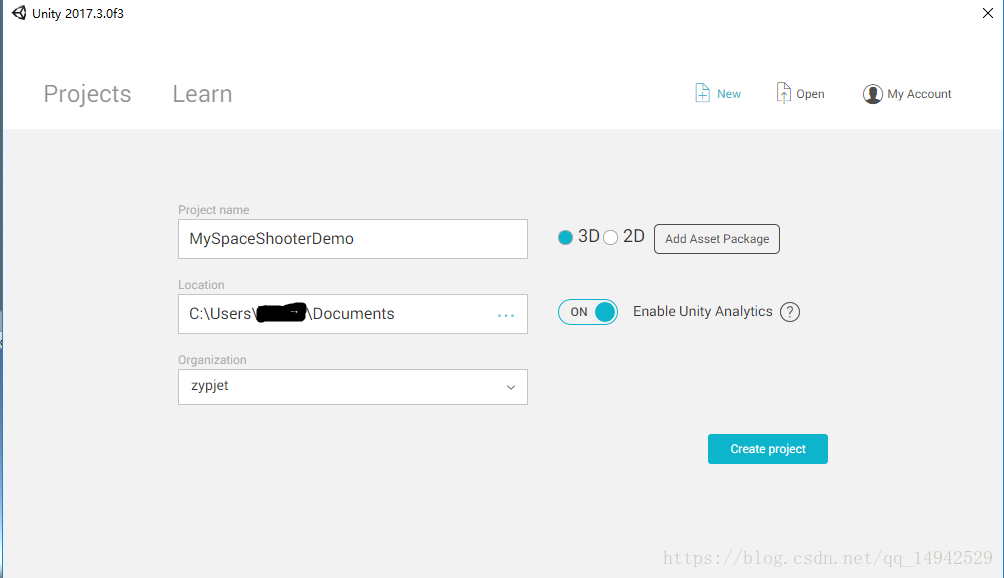Click the Create project button
Viewport: 1004px width, 578px height.
point(768,449)
